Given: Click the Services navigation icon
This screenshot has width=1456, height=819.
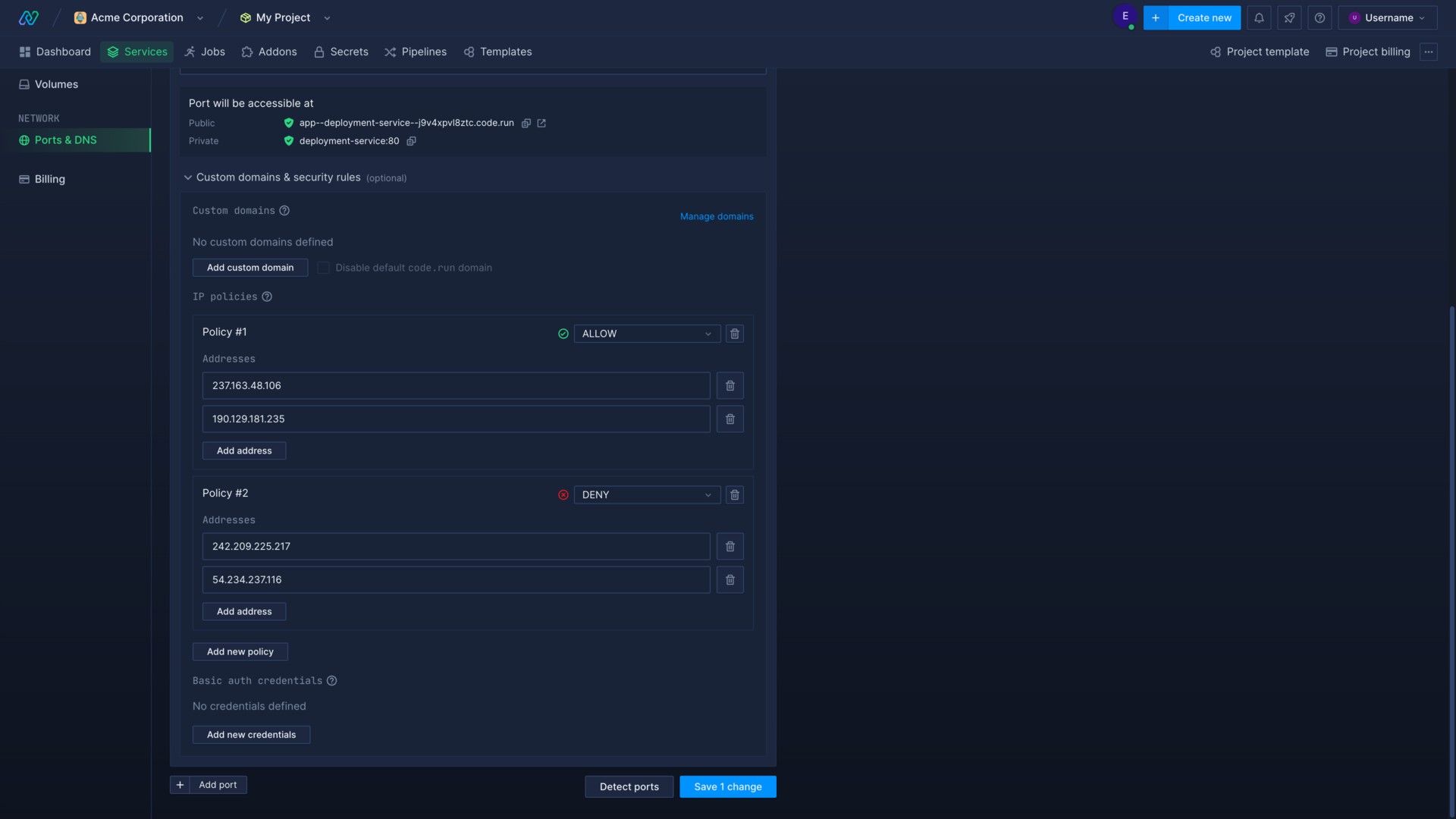Looking at the screenshot, I should (x=112, y=52).
